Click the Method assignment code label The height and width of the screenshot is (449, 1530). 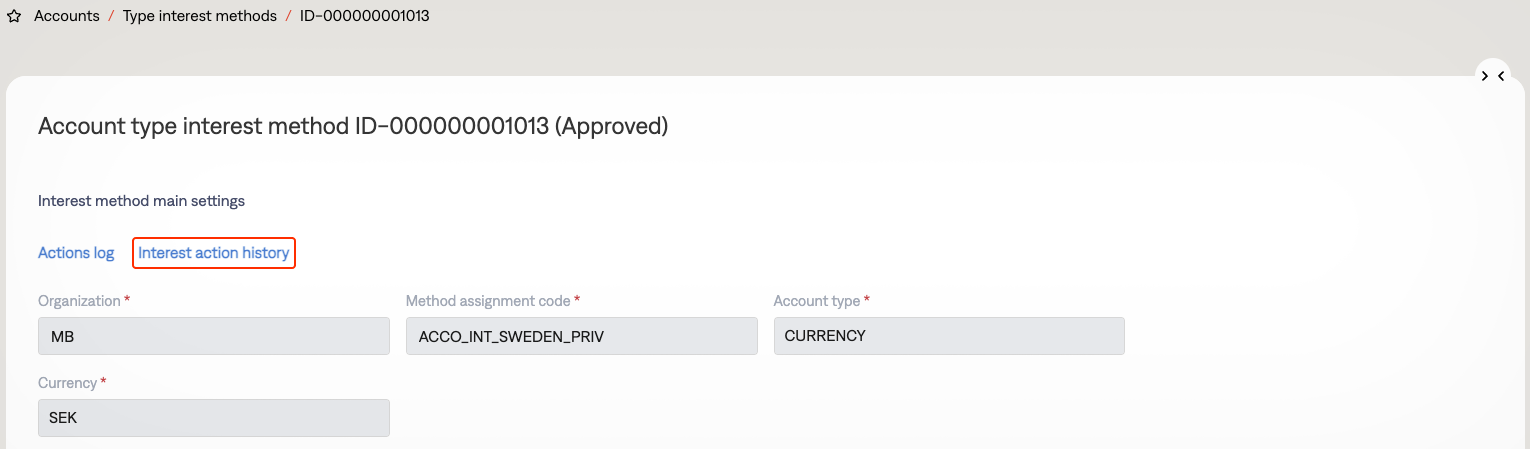coord(487,301)
